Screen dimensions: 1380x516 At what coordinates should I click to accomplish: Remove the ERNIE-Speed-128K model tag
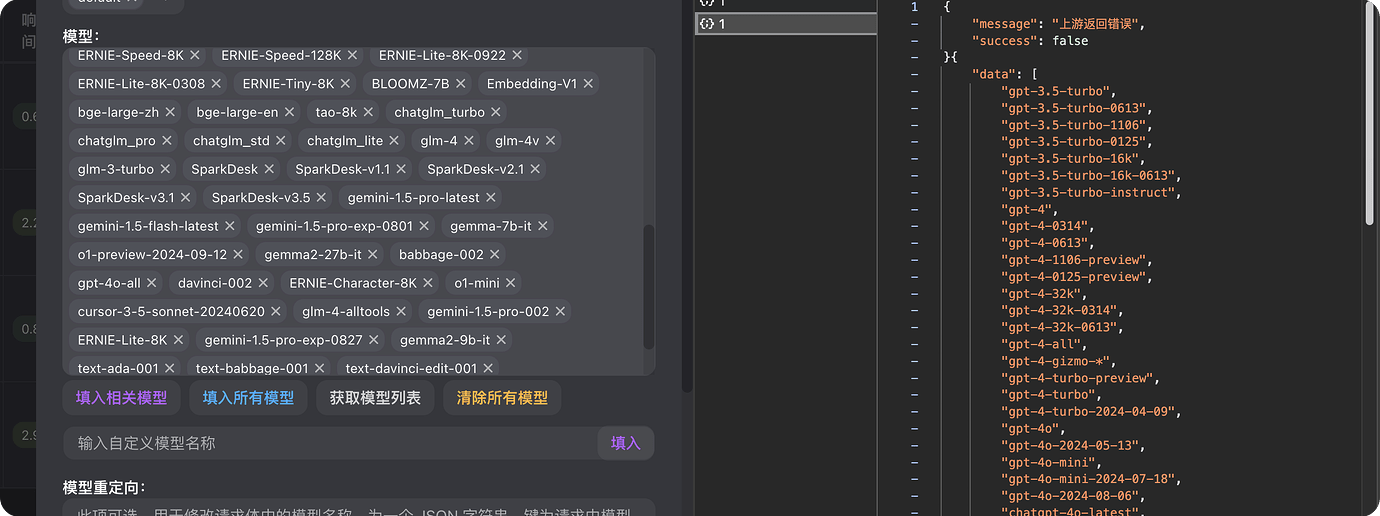click(x=352, y=55)
